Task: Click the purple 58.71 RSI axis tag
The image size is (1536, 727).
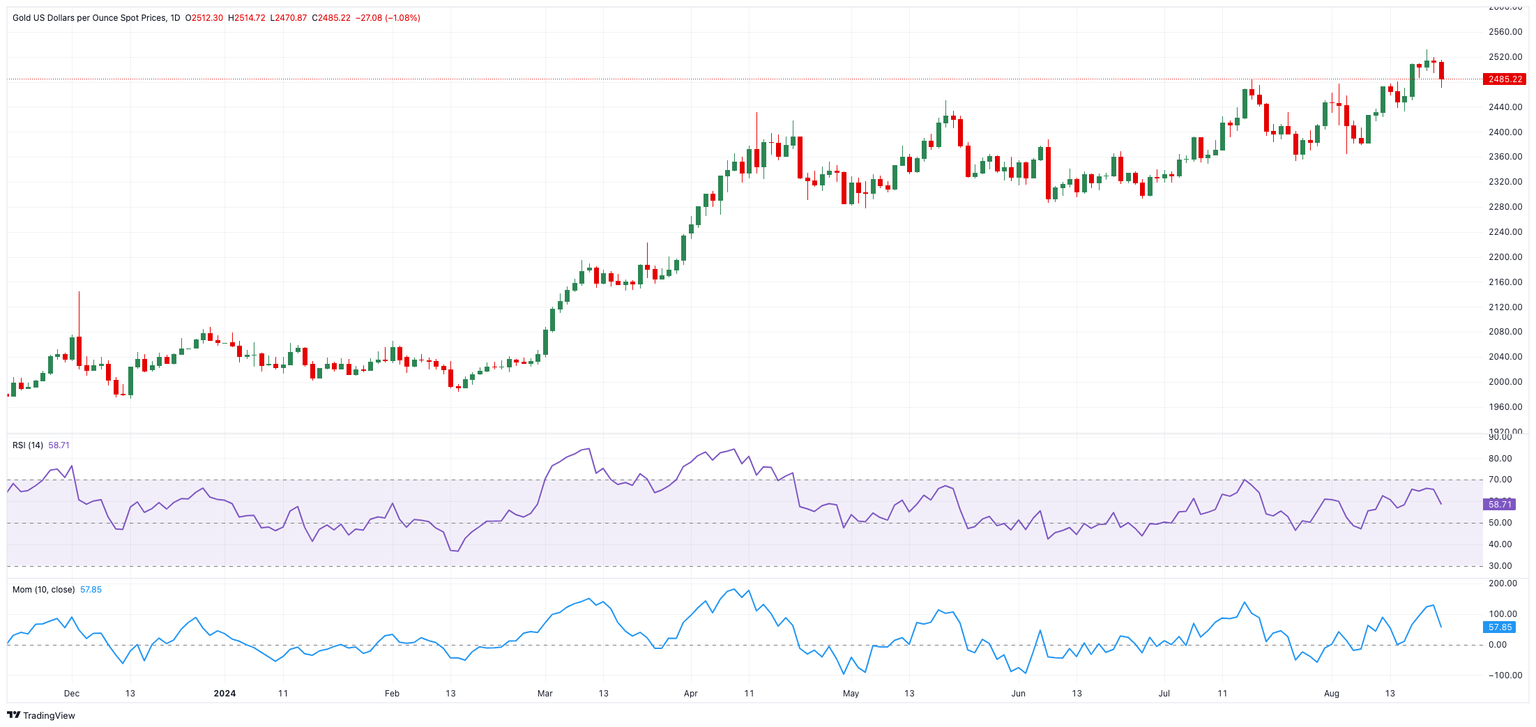Action: tap(1501, 505)
